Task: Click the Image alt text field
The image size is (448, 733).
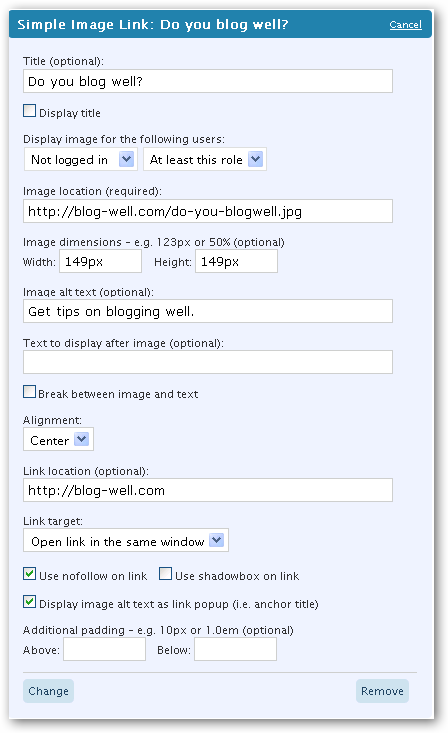Action: (x=208, y=311)
